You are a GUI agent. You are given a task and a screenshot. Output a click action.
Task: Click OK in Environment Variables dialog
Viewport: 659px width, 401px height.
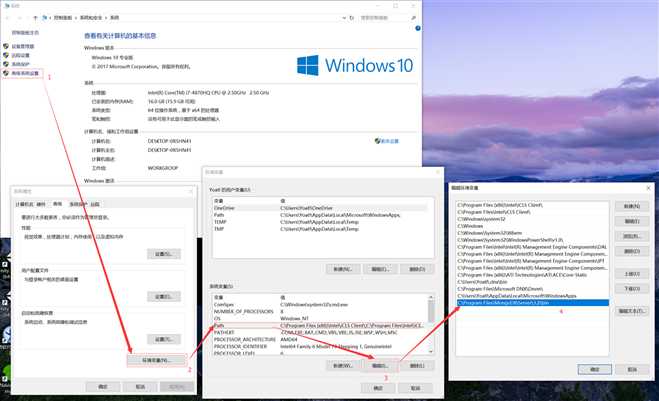(x=378, y=388)
